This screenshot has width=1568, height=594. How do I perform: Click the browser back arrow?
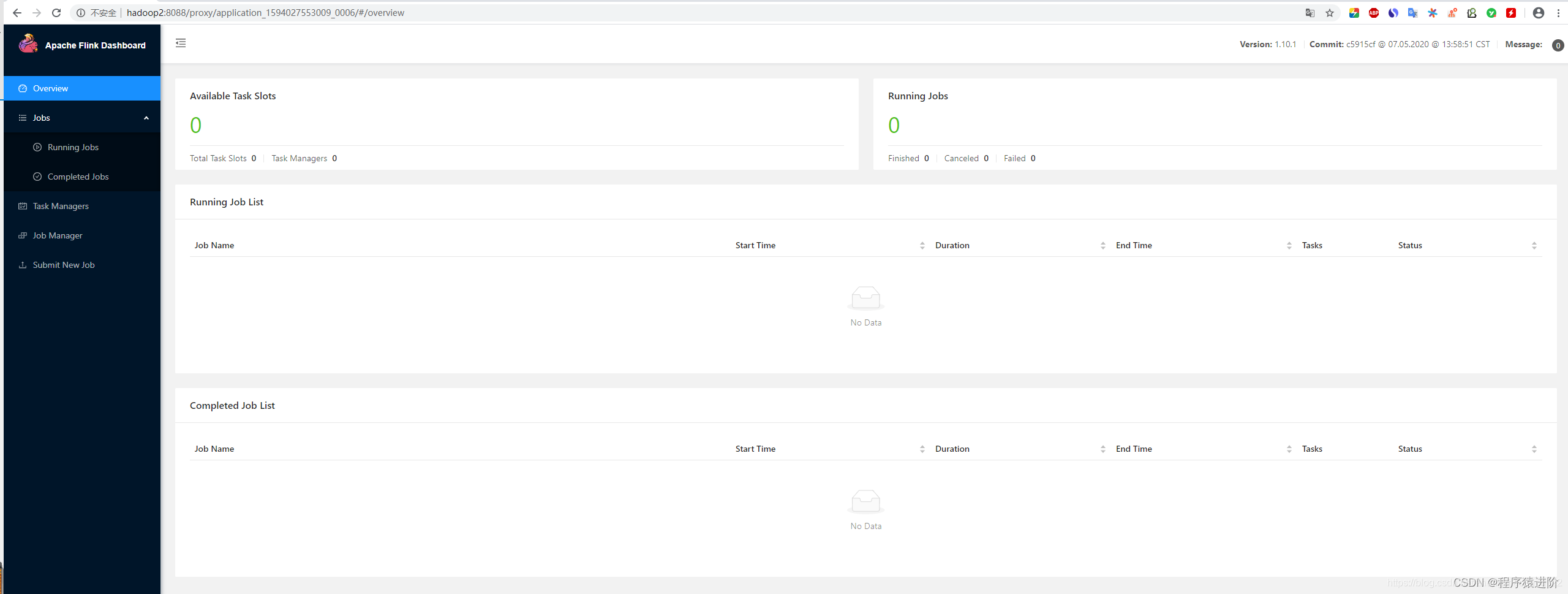[17, 12]
